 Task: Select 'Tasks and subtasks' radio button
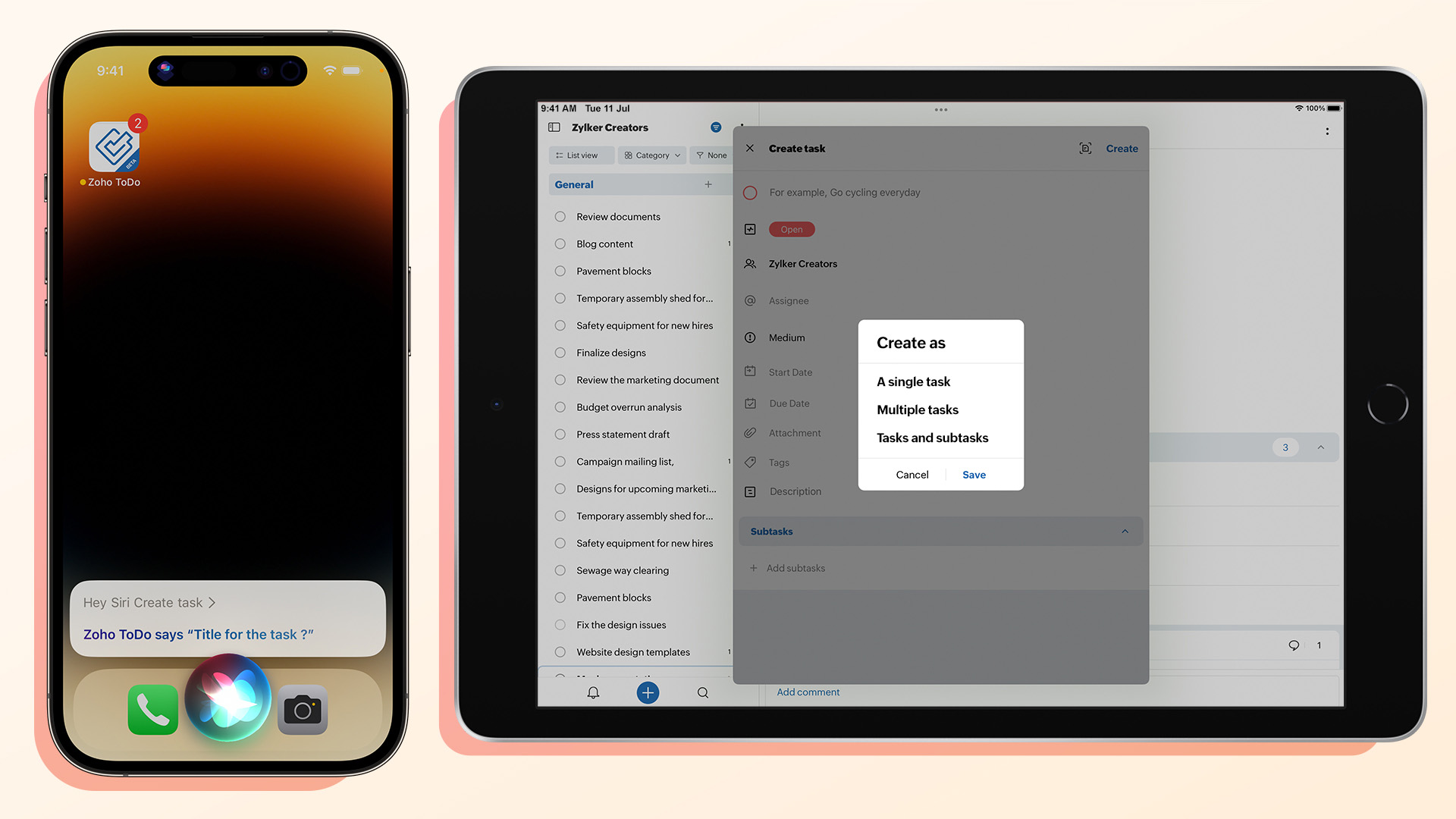[x=932, y=438]
